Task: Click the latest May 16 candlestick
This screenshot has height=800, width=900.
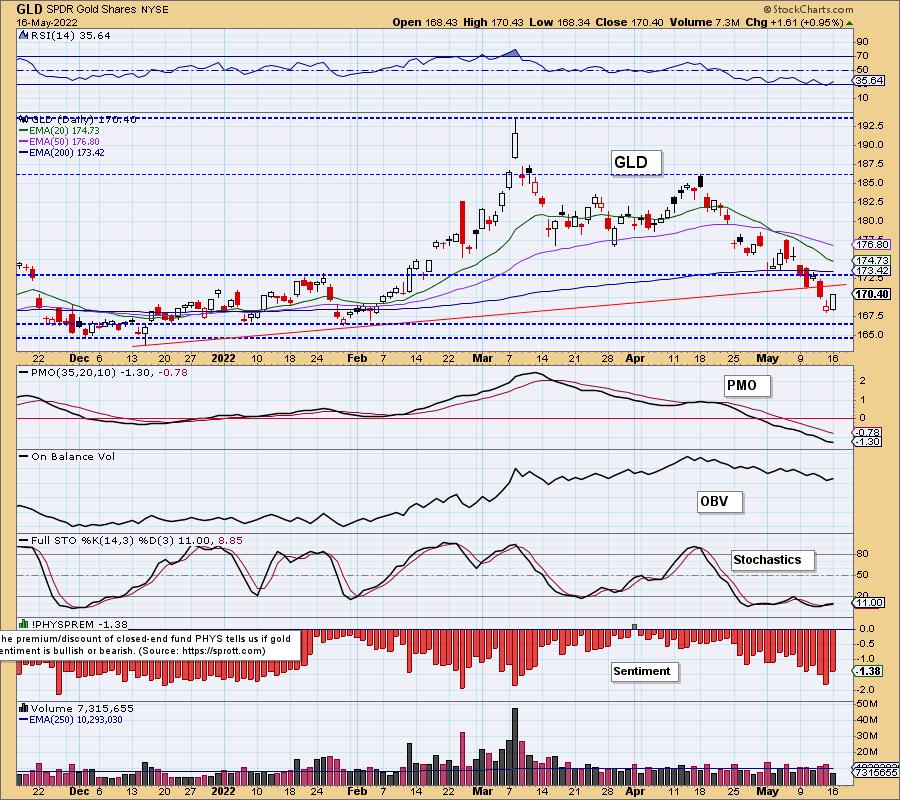Action: coord(833,301)
